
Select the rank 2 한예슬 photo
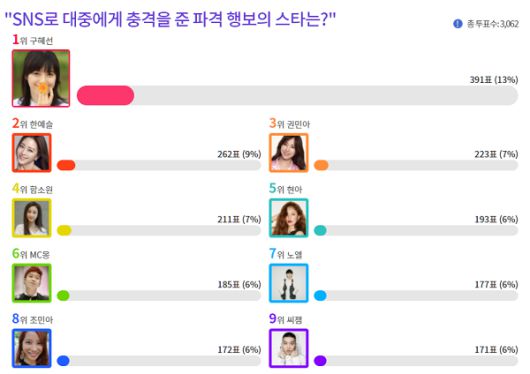tap(32, 153)
